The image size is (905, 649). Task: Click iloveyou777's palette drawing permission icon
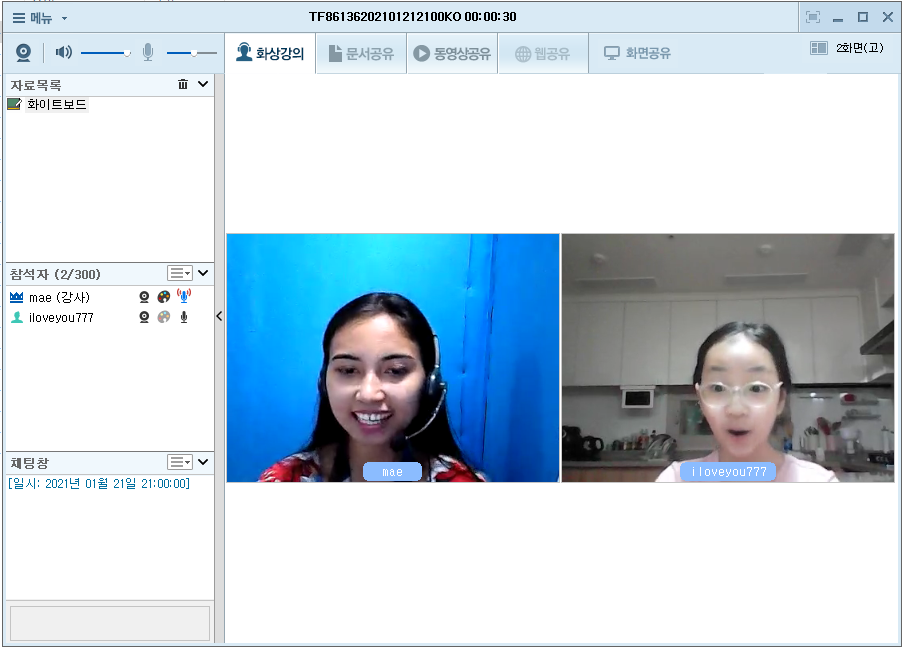[164, 317]
